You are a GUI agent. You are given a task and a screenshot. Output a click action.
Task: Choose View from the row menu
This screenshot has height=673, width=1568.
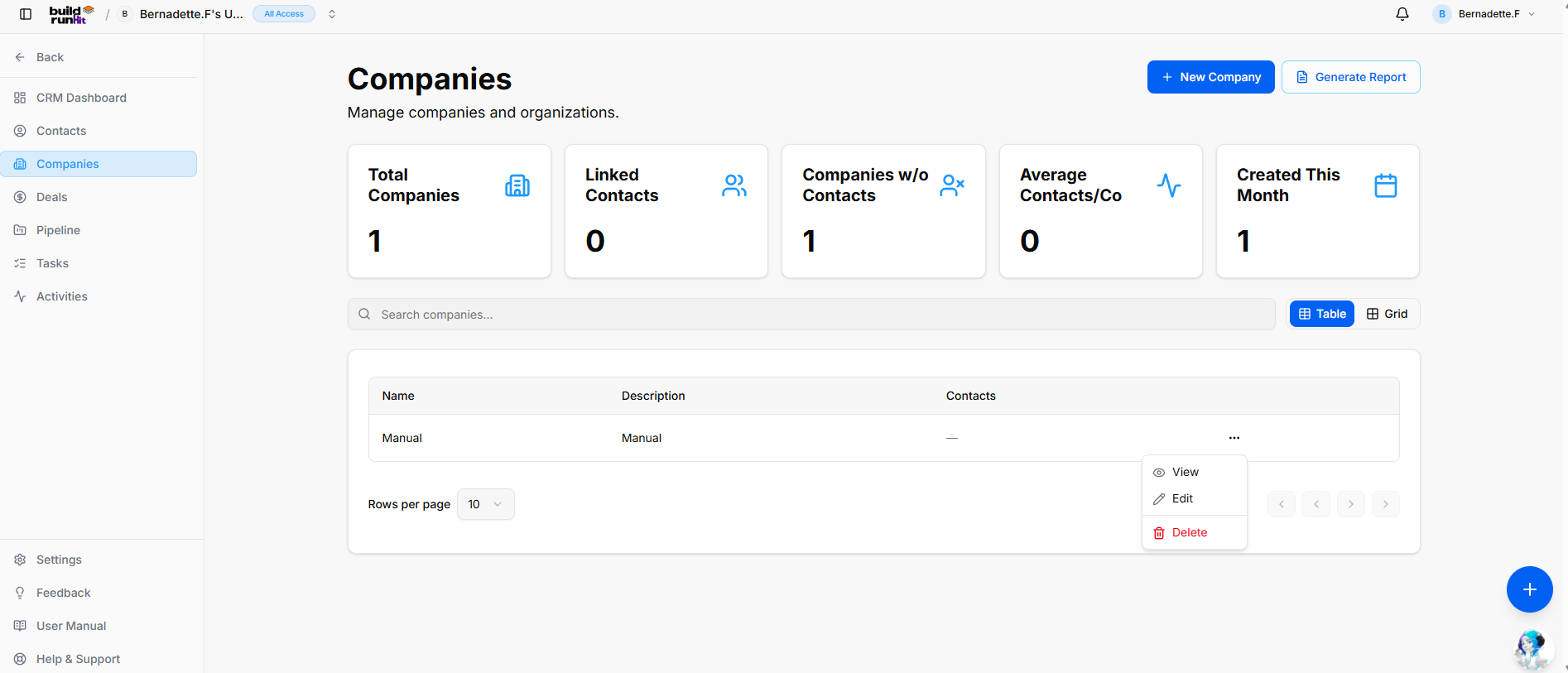click(1195, 472)
